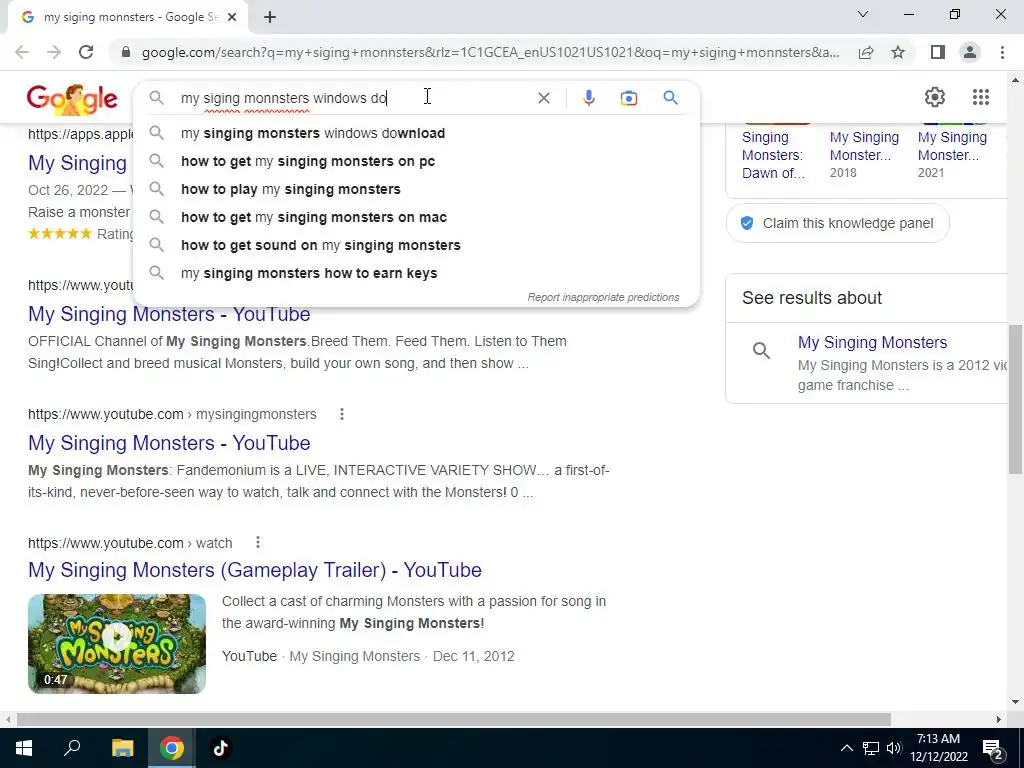Click the vertical scrollbar down arrow
The width and height of the screenshot is (1024, 768).
(1015, 702)
